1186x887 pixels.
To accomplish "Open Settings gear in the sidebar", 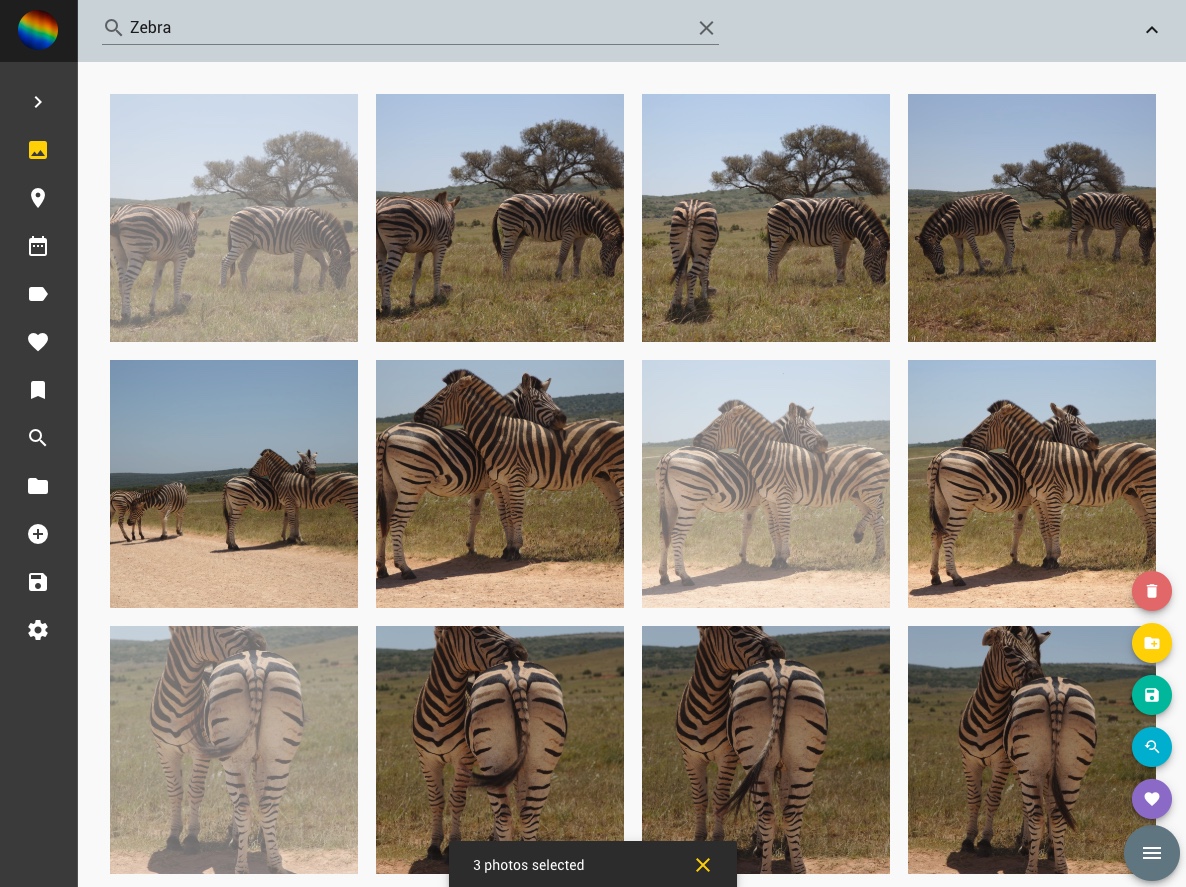I will click(38, 630).
